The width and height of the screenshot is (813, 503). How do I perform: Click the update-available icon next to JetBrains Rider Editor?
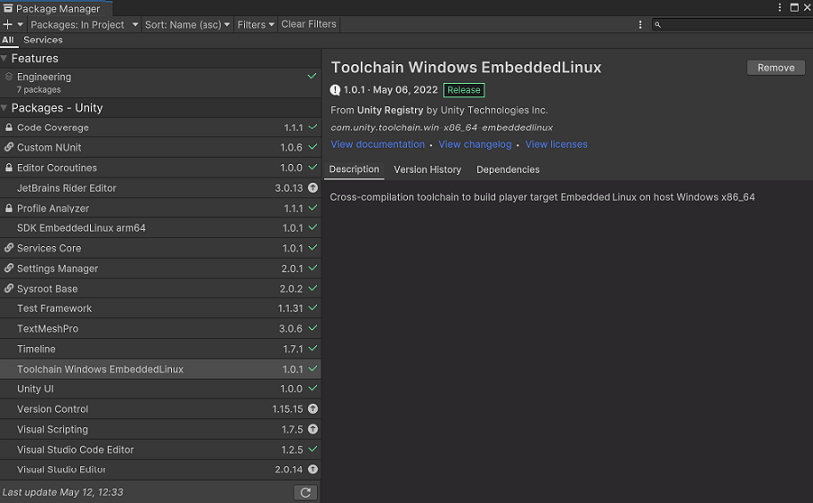pyautogui.click(x=313, y=188)
